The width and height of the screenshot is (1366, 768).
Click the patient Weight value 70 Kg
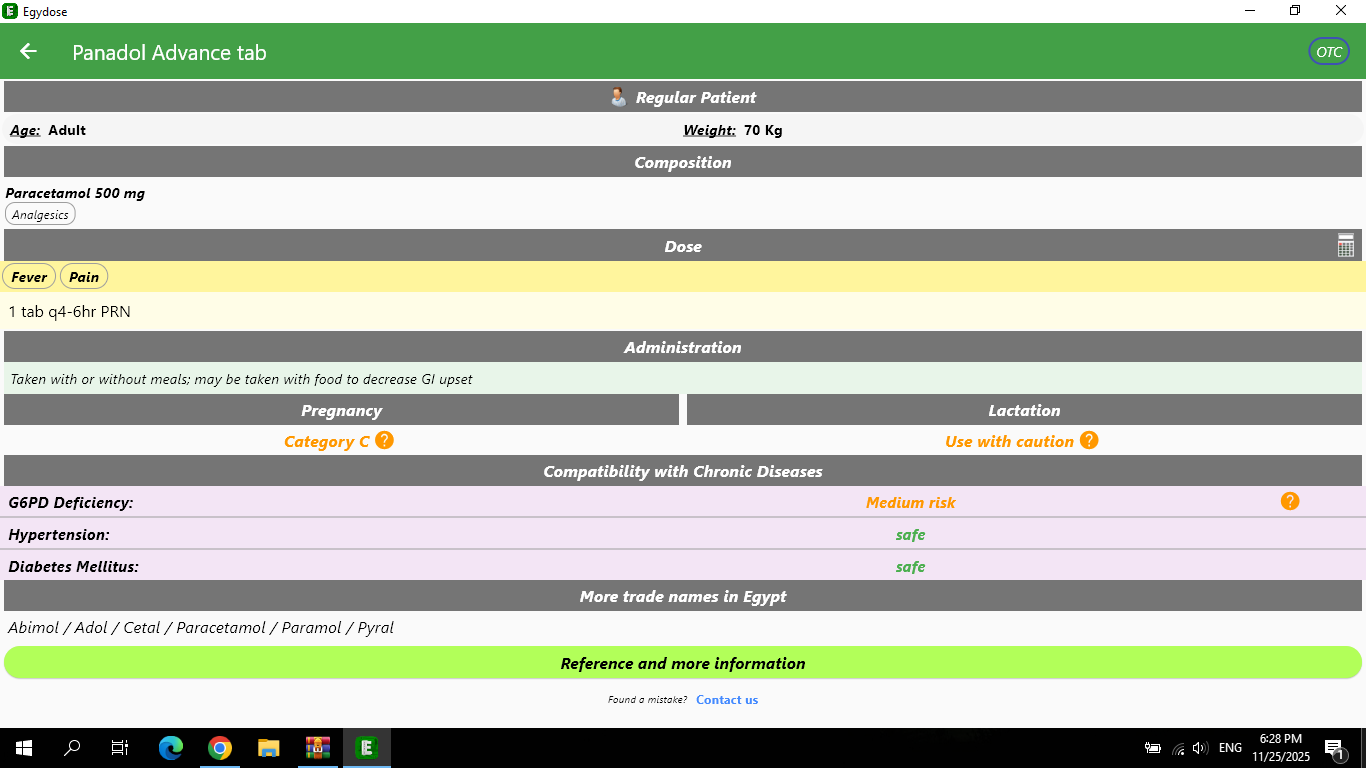pyautogui.click(x=763, y=130)
